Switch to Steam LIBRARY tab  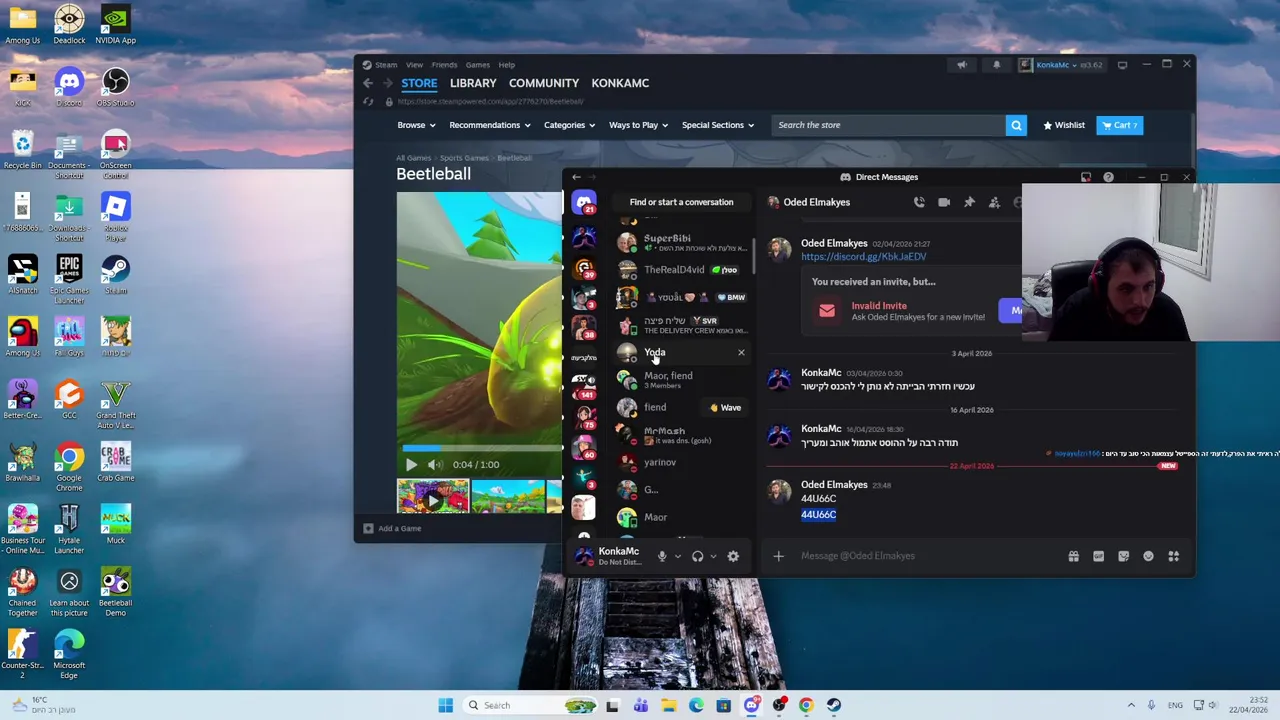[473, 83]
